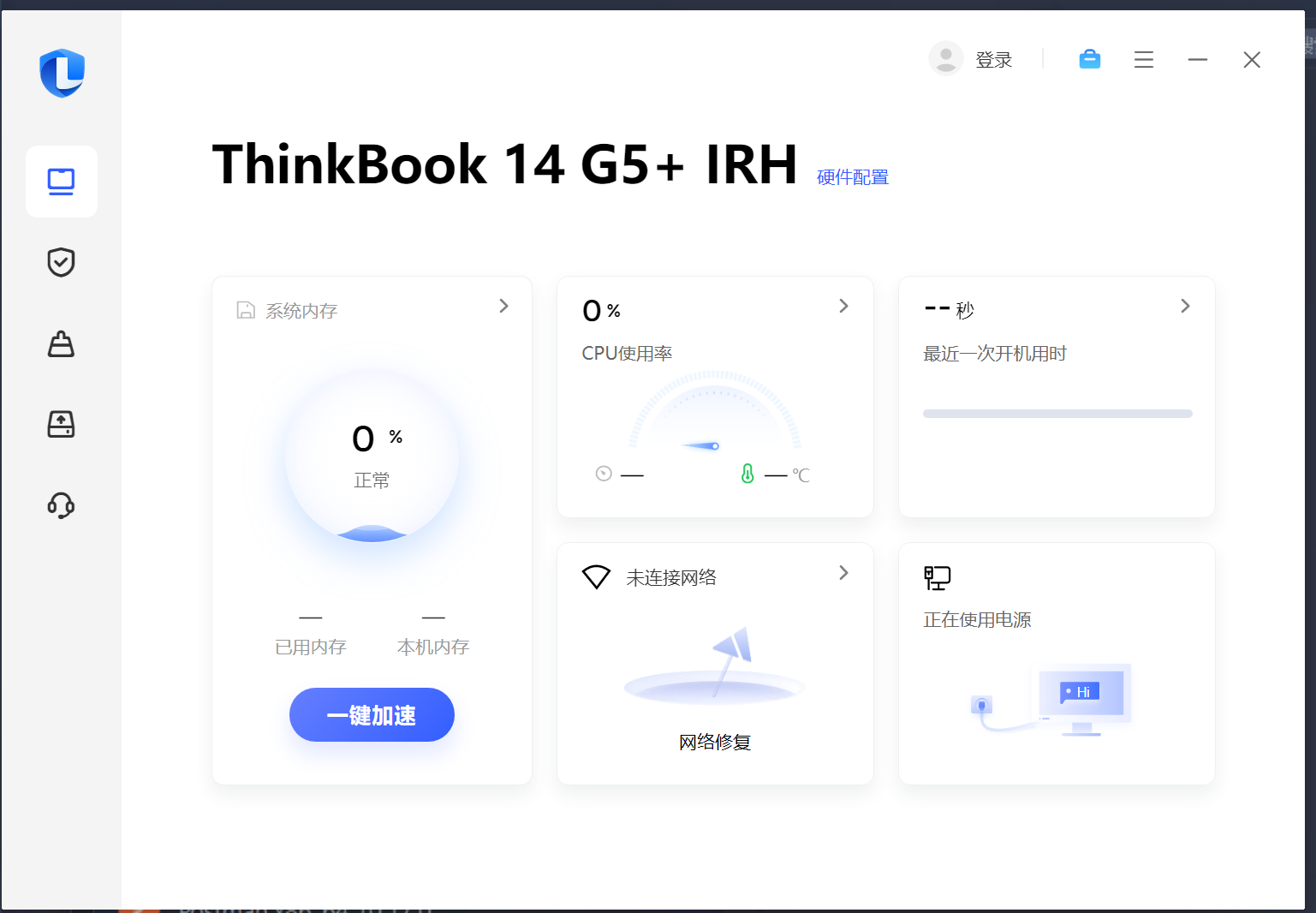Image resolution: width=1316 pixels, height=913 pixels.
Task: Click the Lenovo PC Manager shield logo
Action: point(62,74)
